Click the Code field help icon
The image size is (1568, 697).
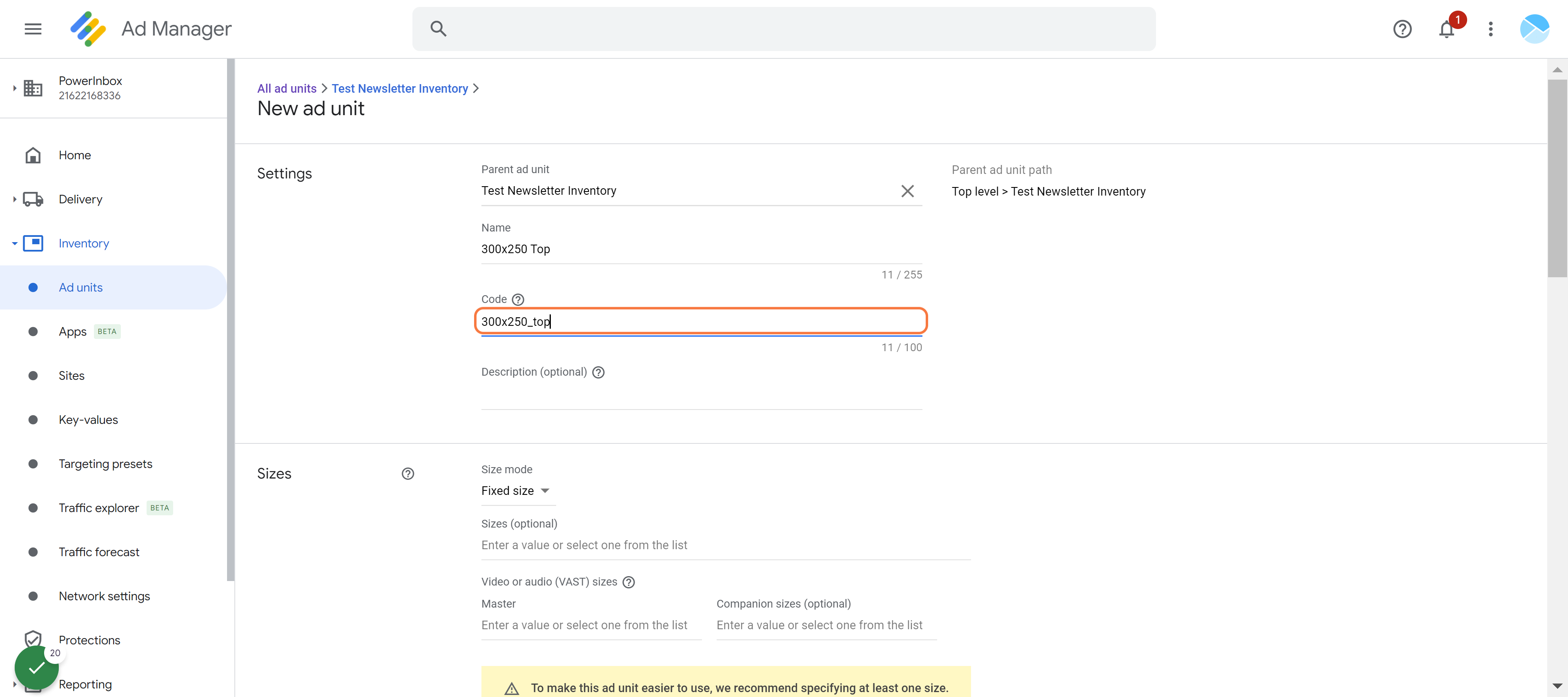click(x=517, y=299)
